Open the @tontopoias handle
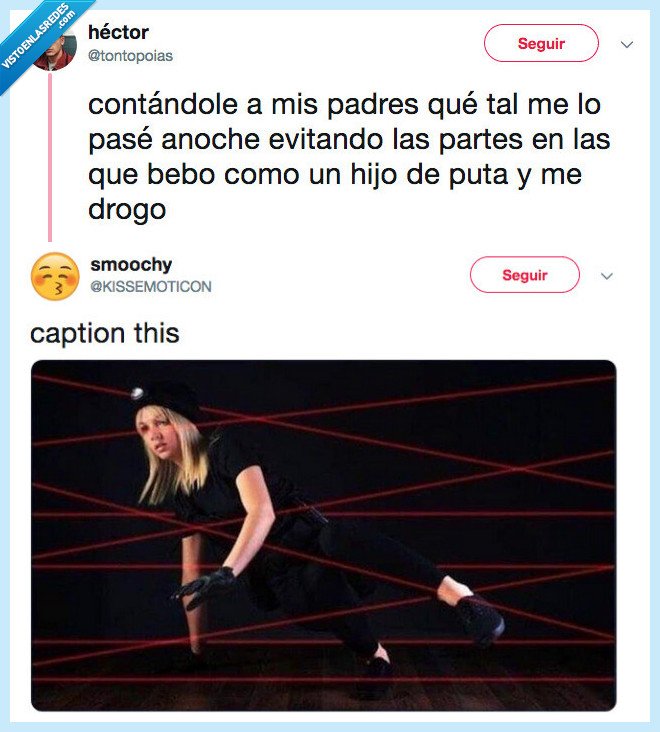The height and width of the screenshot is (732, 660). pos(130,56)
